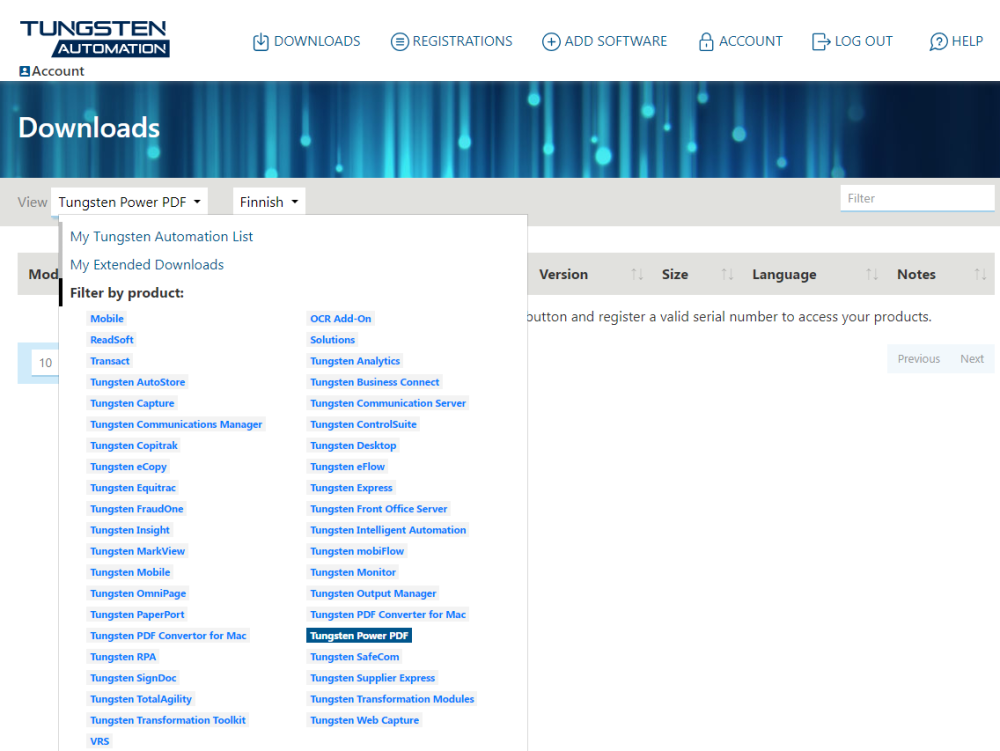Go to the Previous results page
This screenshot has width=1000, height=751.
pos(918,359)
